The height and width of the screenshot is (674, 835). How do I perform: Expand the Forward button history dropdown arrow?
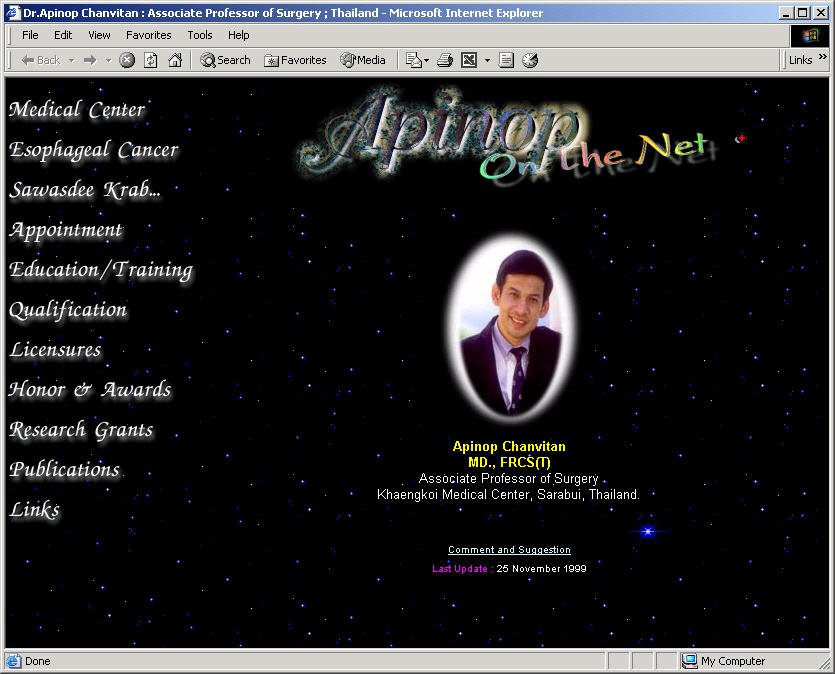point(108,60)
